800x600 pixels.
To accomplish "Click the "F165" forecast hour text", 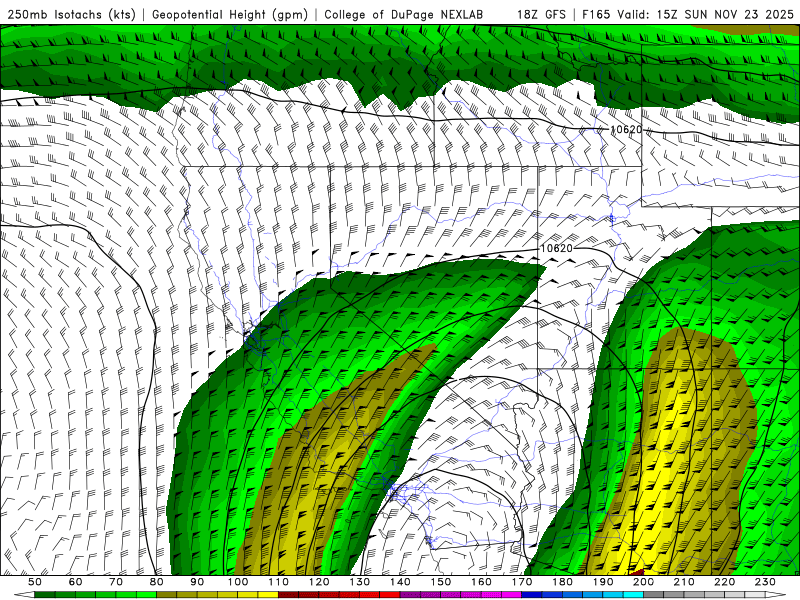I will tap(596, 14).
